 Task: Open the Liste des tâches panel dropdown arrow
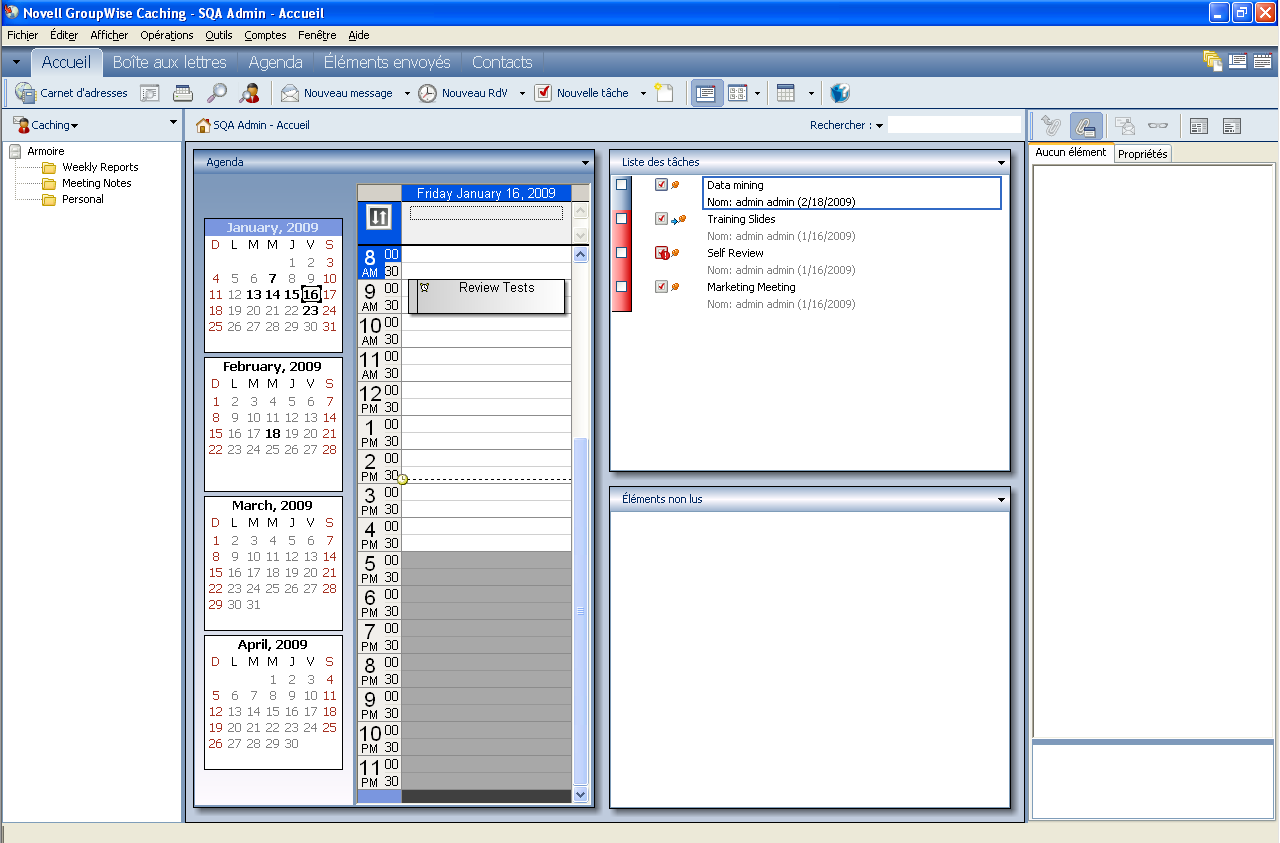tap(1000, 162)
